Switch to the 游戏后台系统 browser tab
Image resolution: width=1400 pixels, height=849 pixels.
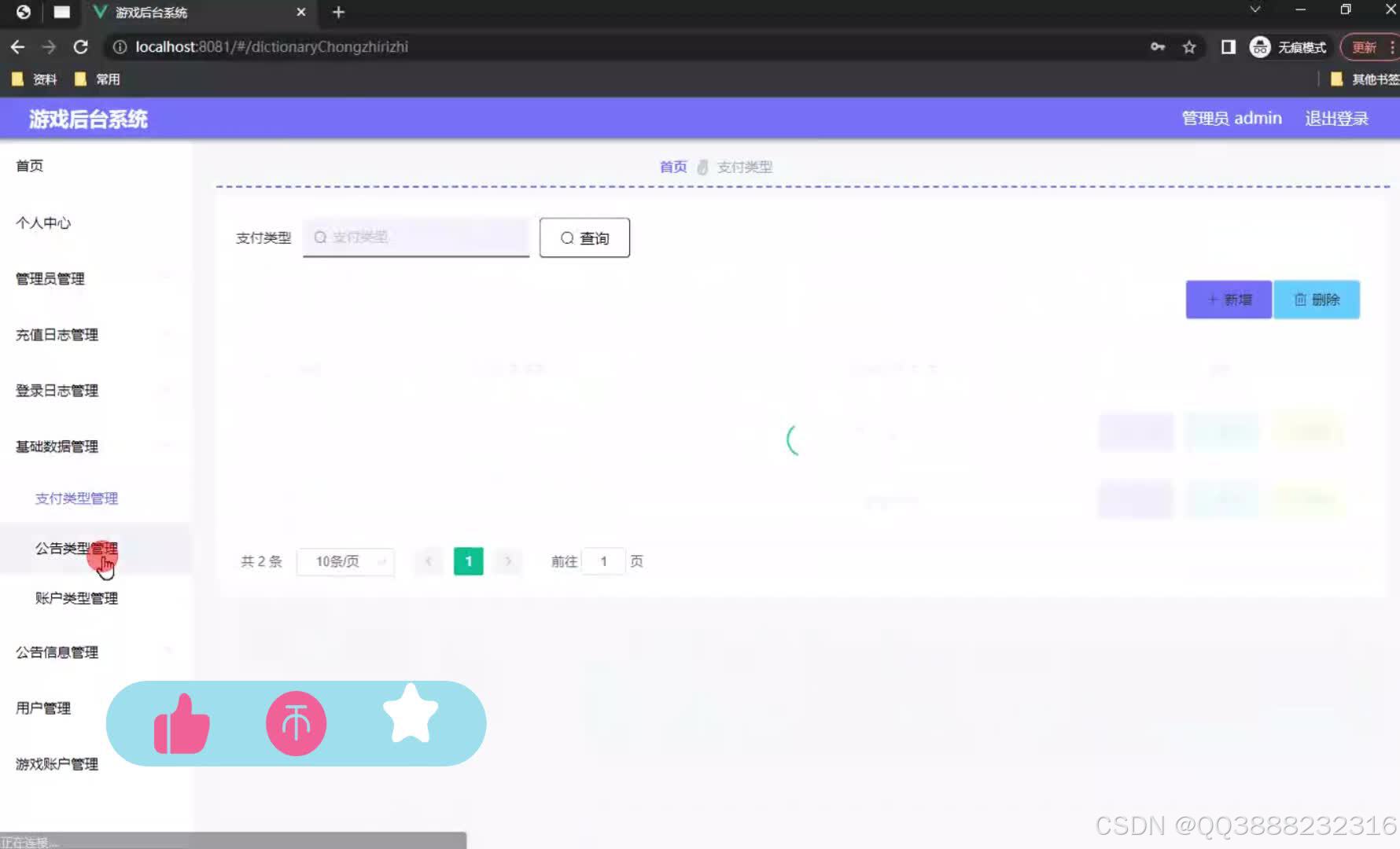[x=151, y=13]
